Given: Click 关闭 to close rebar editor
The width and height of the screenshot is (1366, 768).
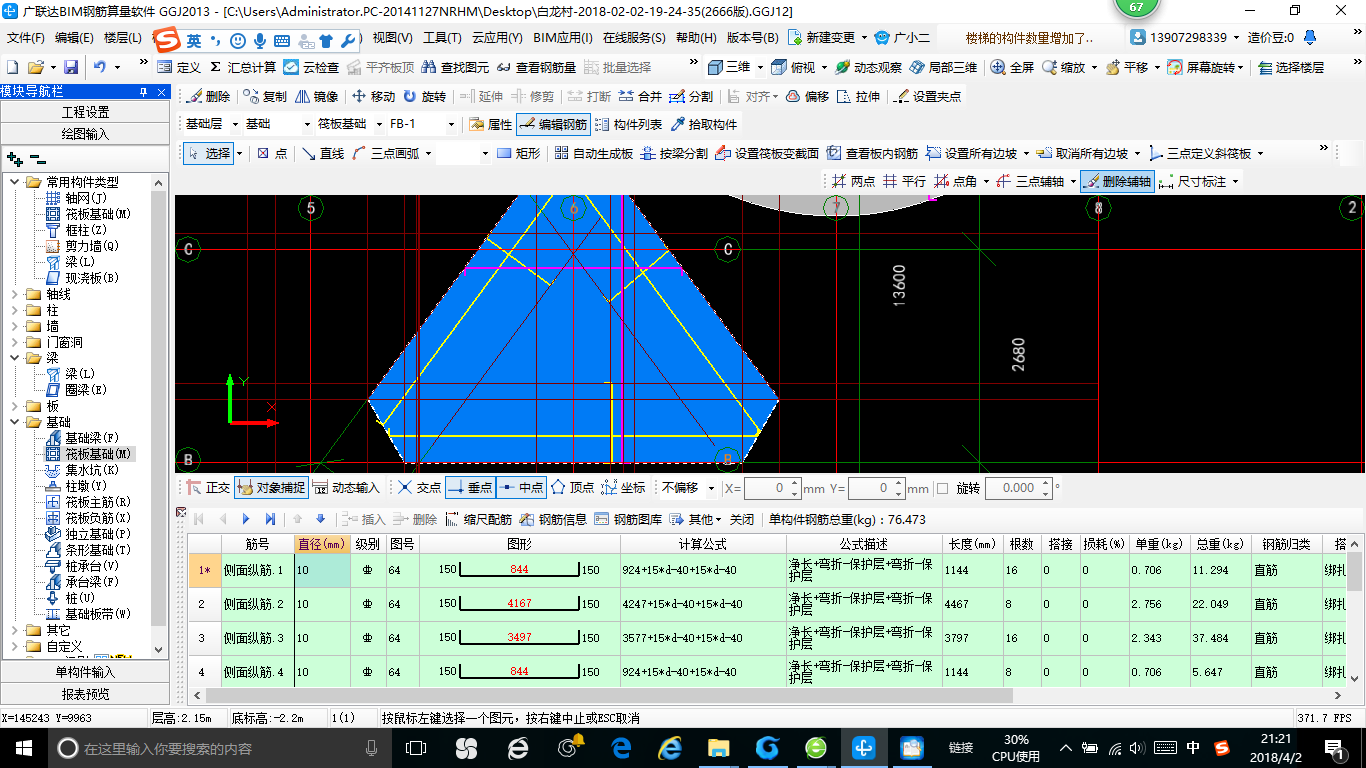Looking at the screenshot, I should click(742, 519).
